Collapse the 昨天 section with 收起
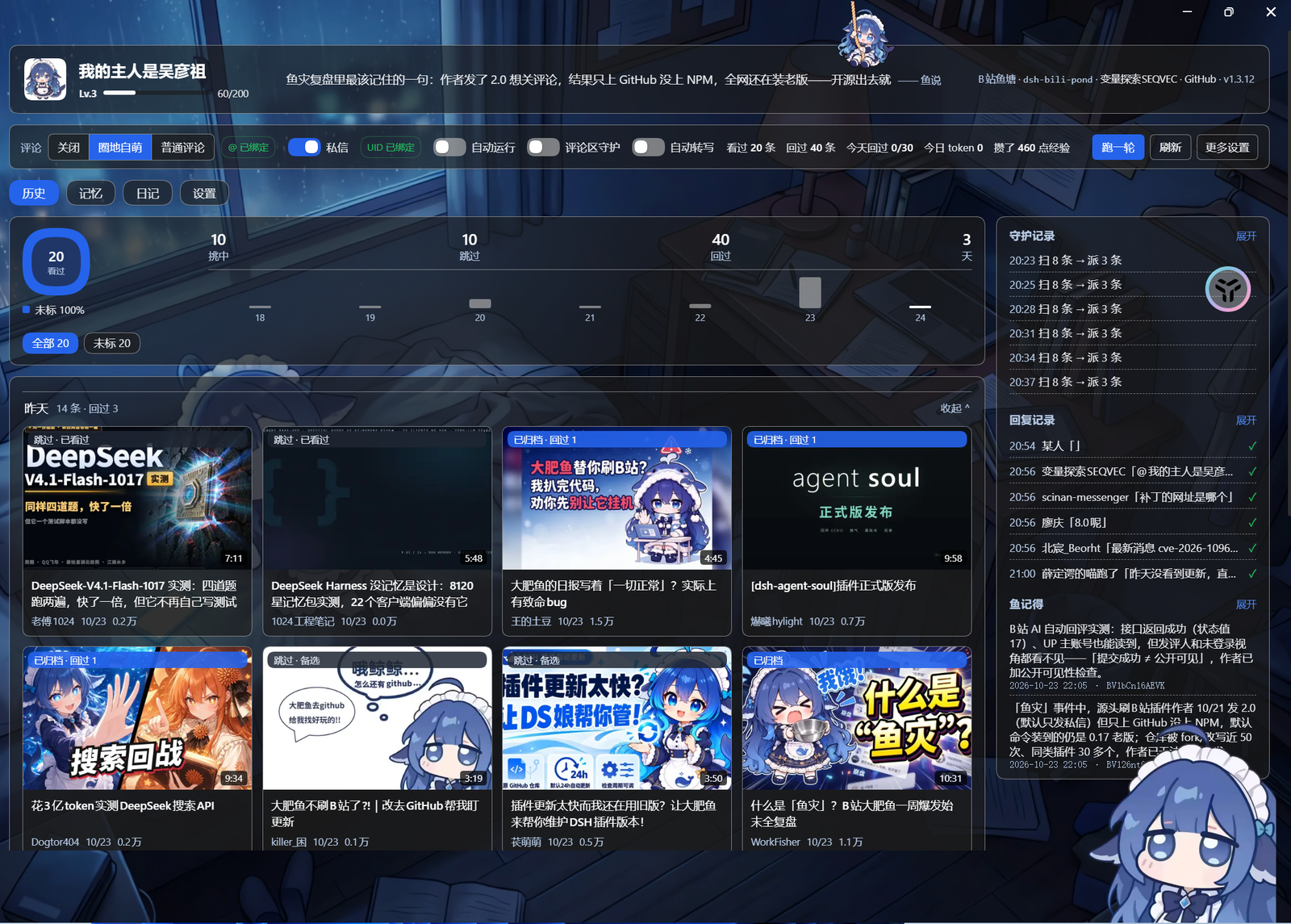This screenshot has height=924, width=1291. 955,408
